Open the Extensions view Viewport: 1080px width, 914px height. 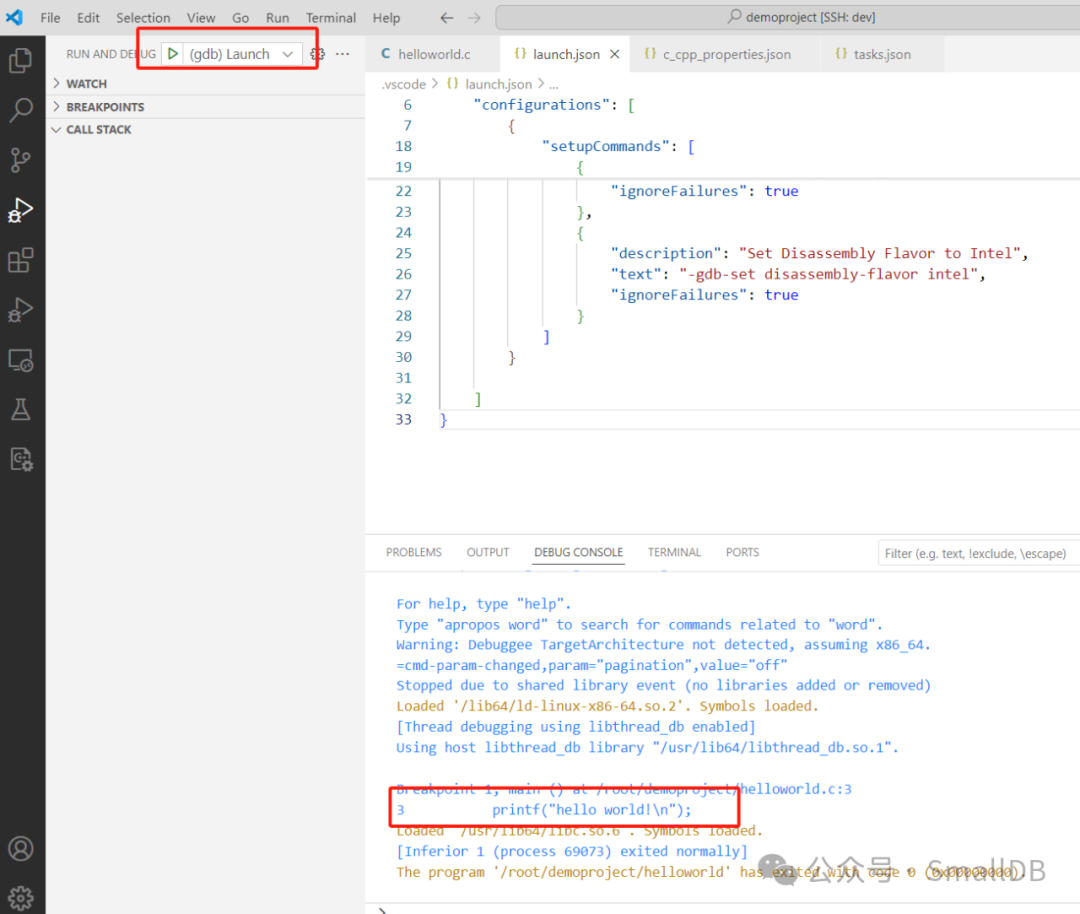pyautogui.click(x=21, y=260)
